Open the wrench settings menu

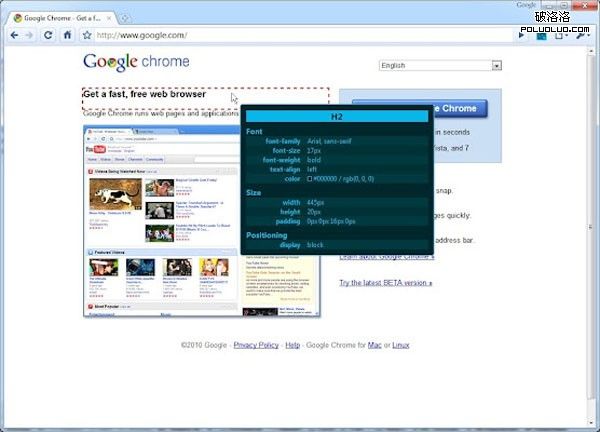[582, 36]
